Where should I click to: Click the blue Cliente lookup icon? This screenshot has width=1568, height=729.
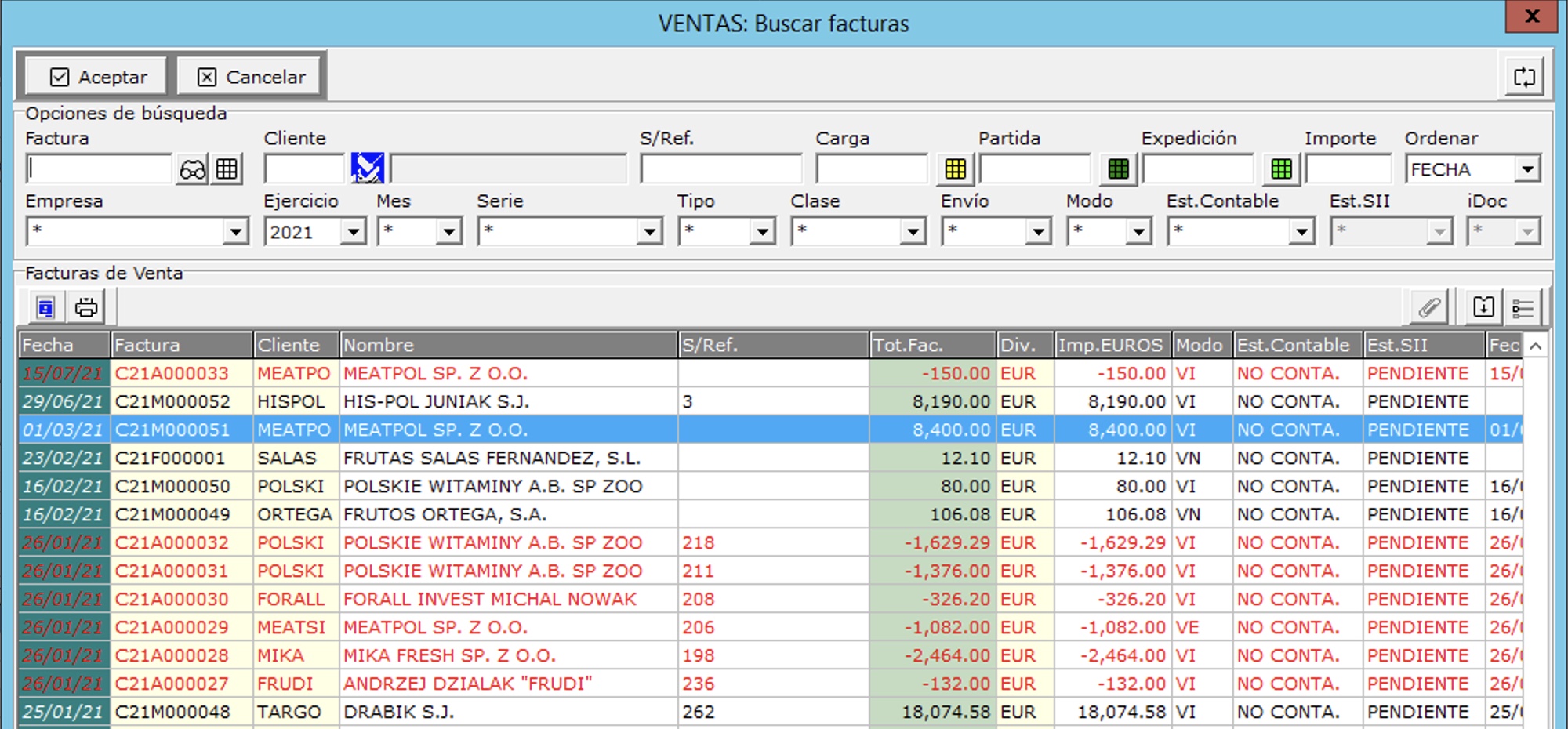(367, 169)
